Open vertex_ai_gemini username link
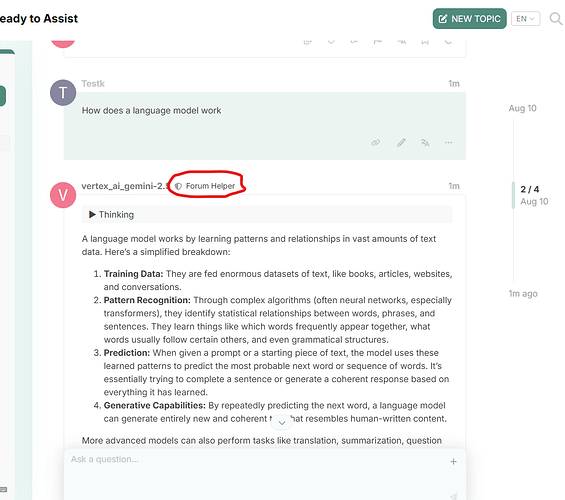 124,186
